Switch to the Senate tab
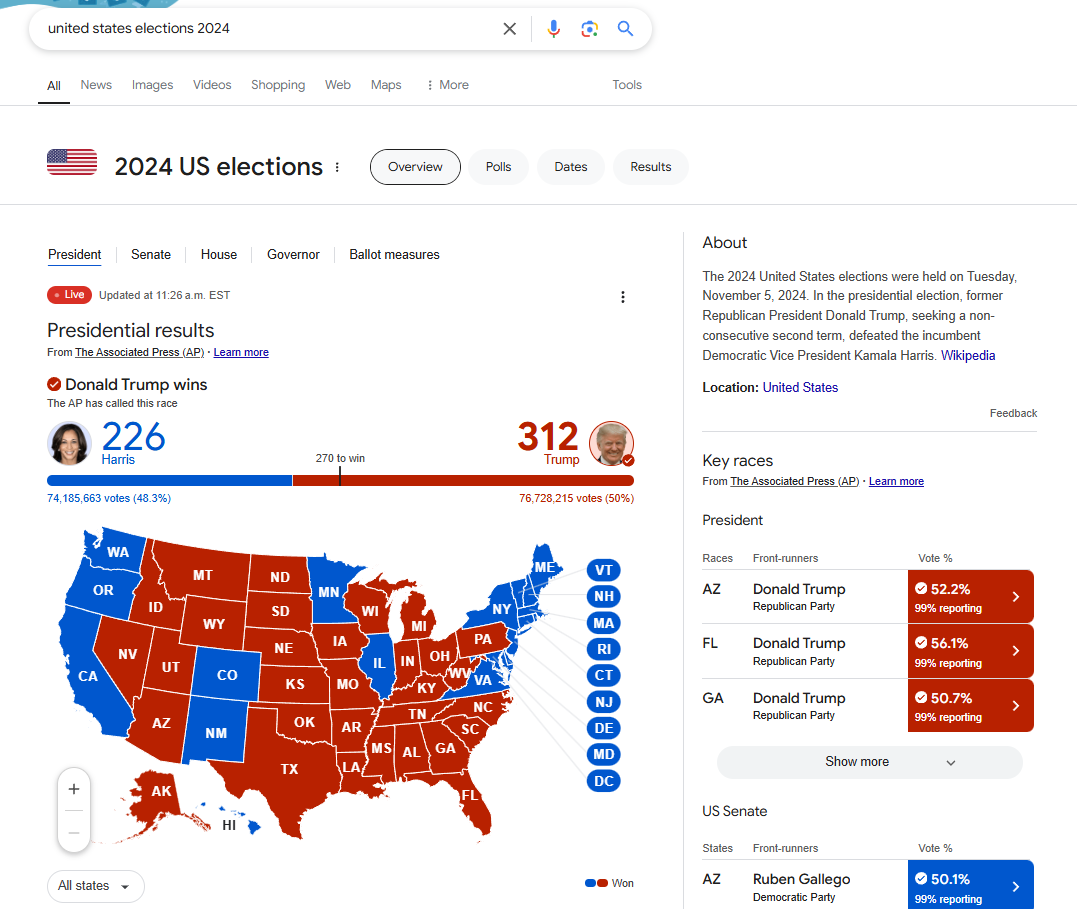Viewport: 1077px width, 909px height. click(151, 255)
